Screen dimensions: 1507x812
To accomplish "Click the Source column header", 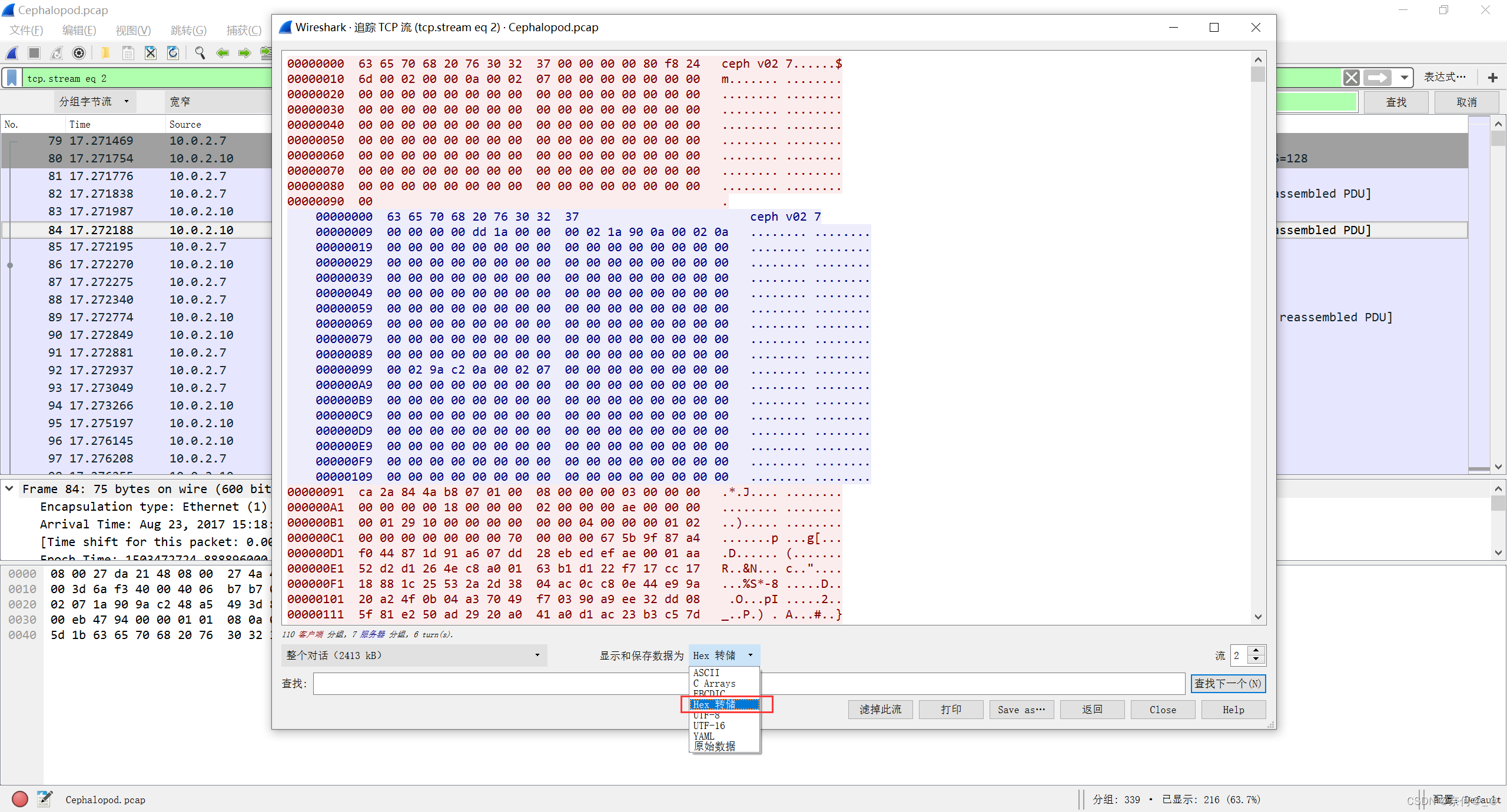I will click(x=219, y=124).
